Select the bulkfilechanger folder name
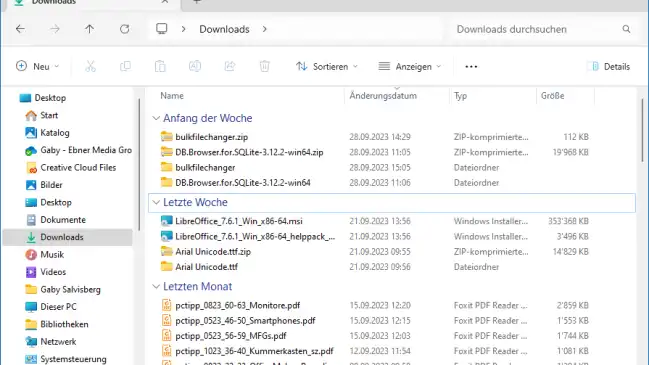 pos(205,168)
